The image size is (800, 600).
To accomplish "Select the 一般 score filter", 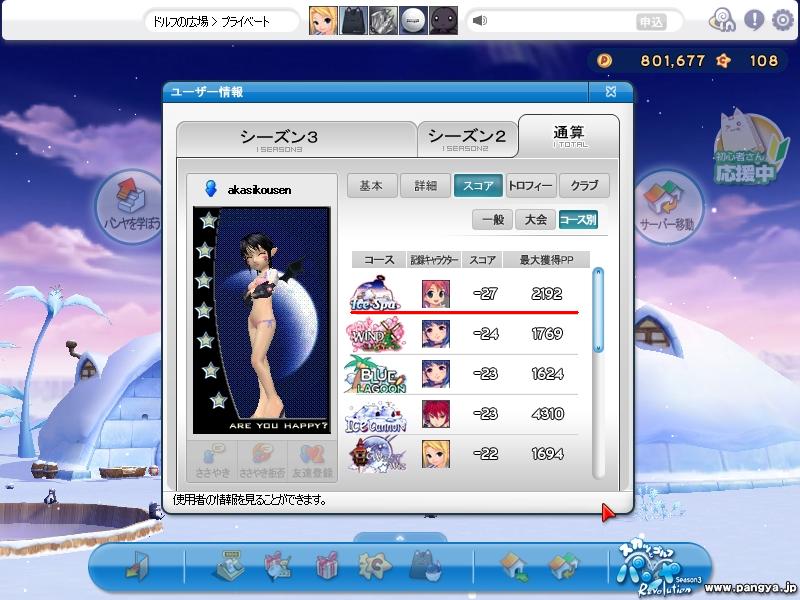I will pos(493,220).
